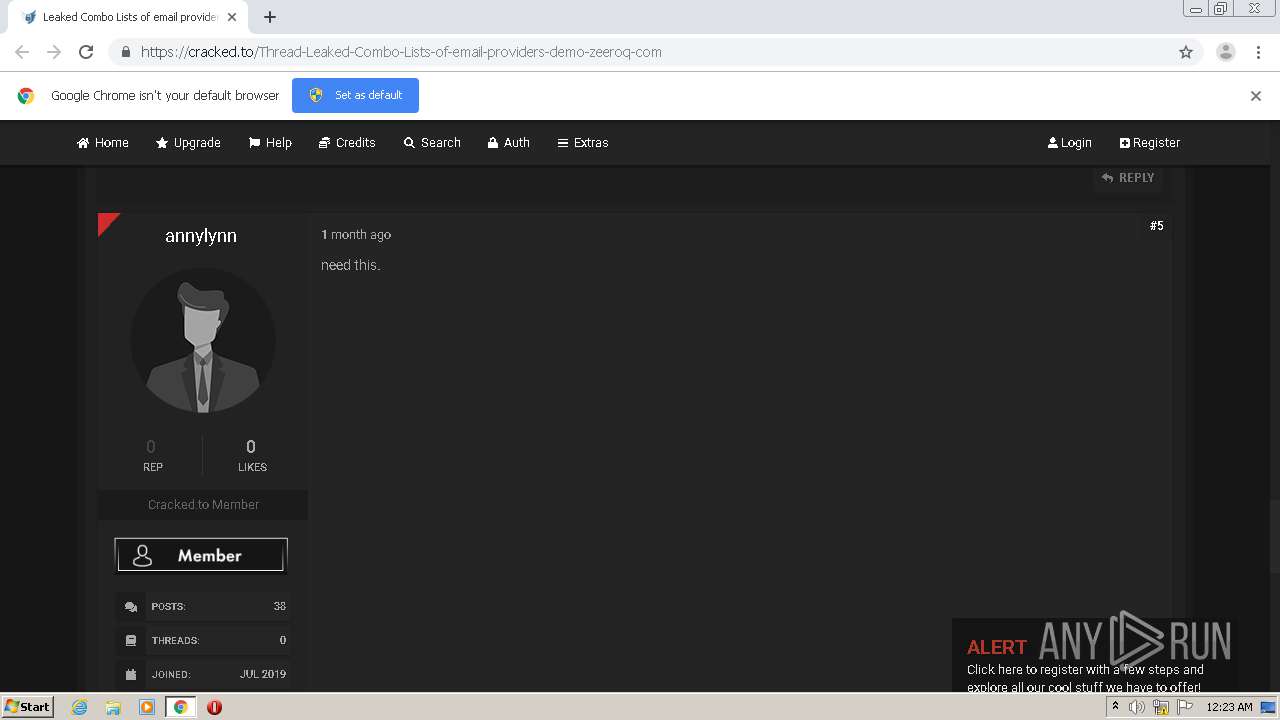Click the POSTS chat bubble icon
1280x720 pixels.
(130, 607)
